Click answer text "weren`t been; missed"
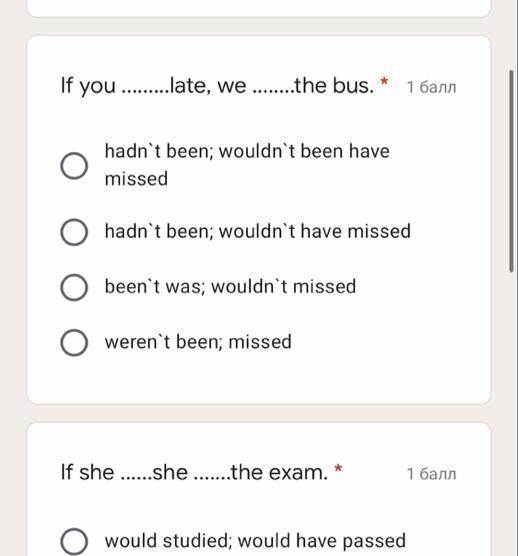The height and width of the screenshot is (556, 518). [x=198, y=342]
